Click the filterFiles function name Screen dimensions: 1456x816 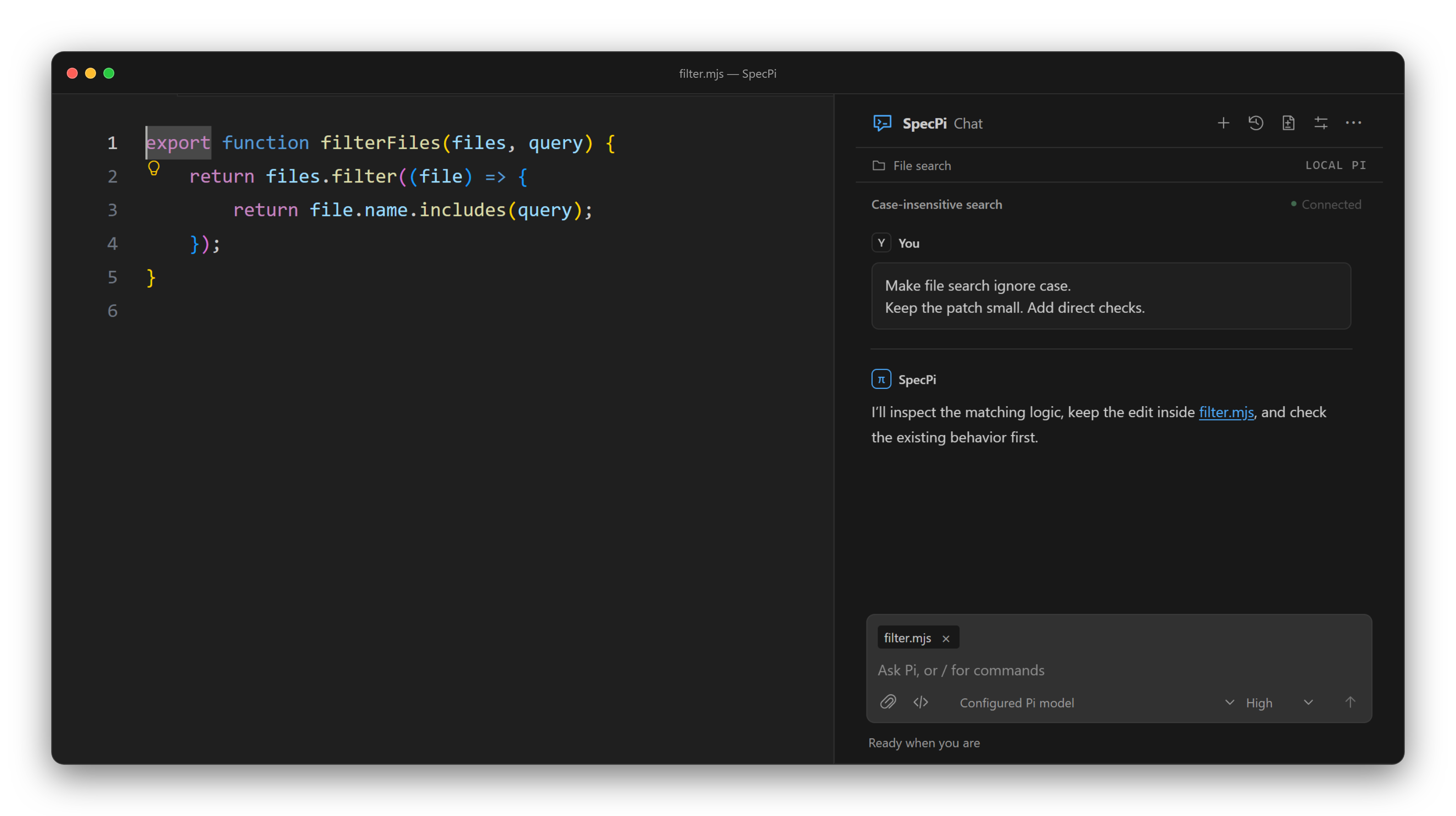pos(380,143)
